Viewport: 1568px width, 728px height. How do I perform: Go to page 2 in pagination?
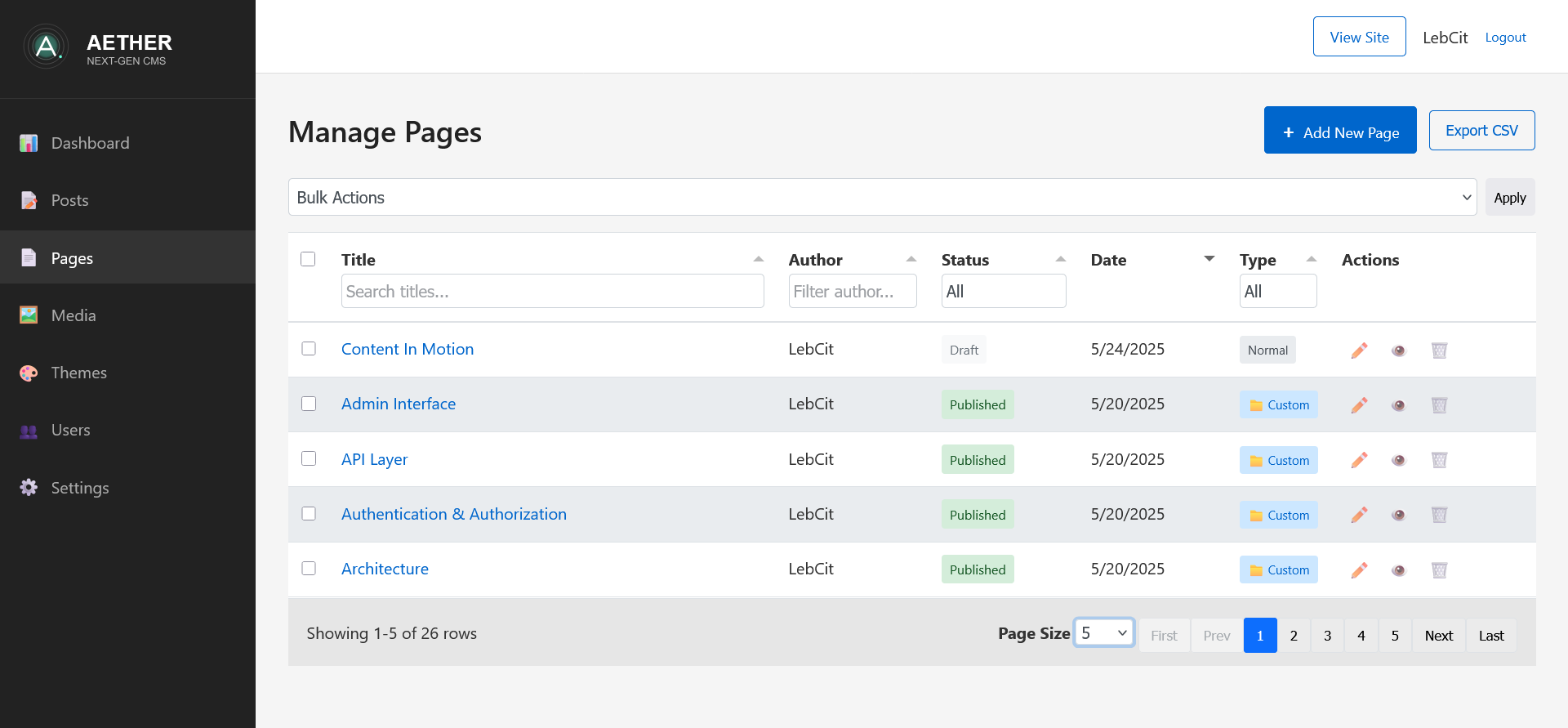pyautogui.click(x=1294, y=636)
